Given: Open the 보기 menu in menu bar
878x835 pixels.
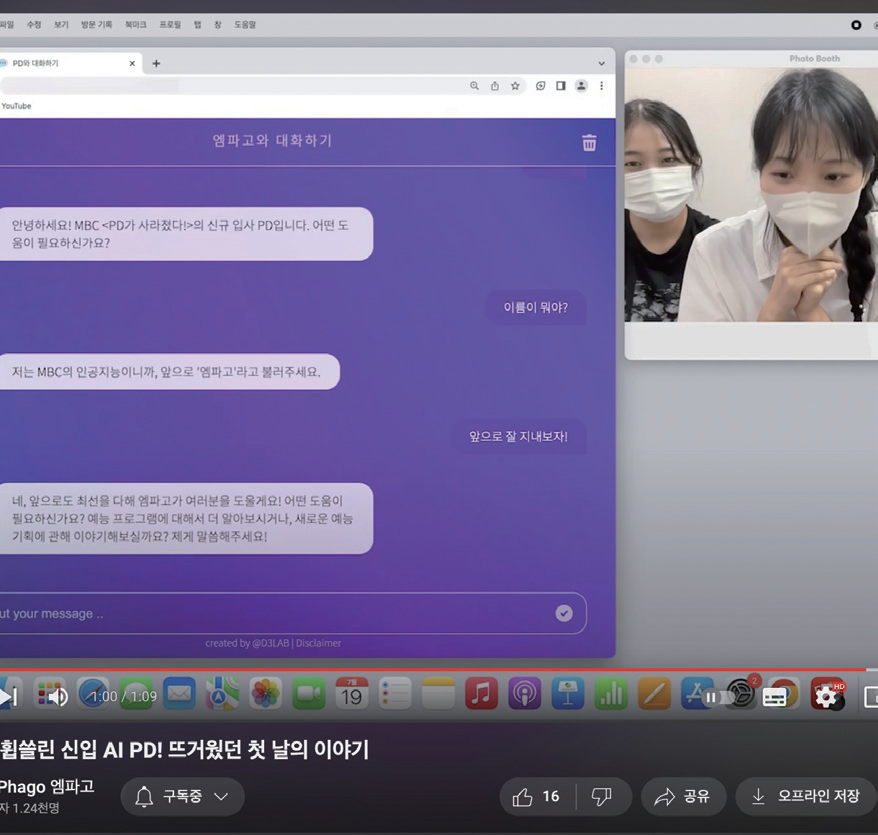Looking at the screenshot, I should point(61,25).
